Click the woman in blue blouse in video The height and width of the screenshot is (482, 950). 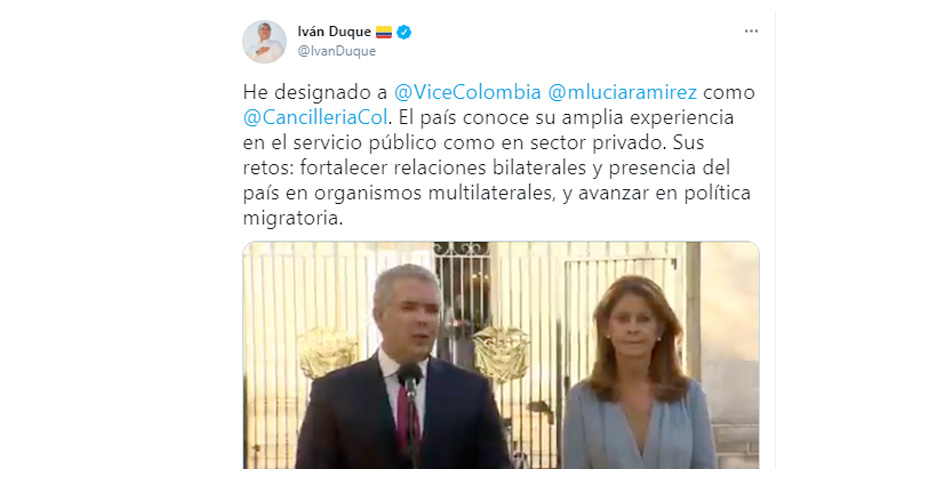[x=636, y=372]
